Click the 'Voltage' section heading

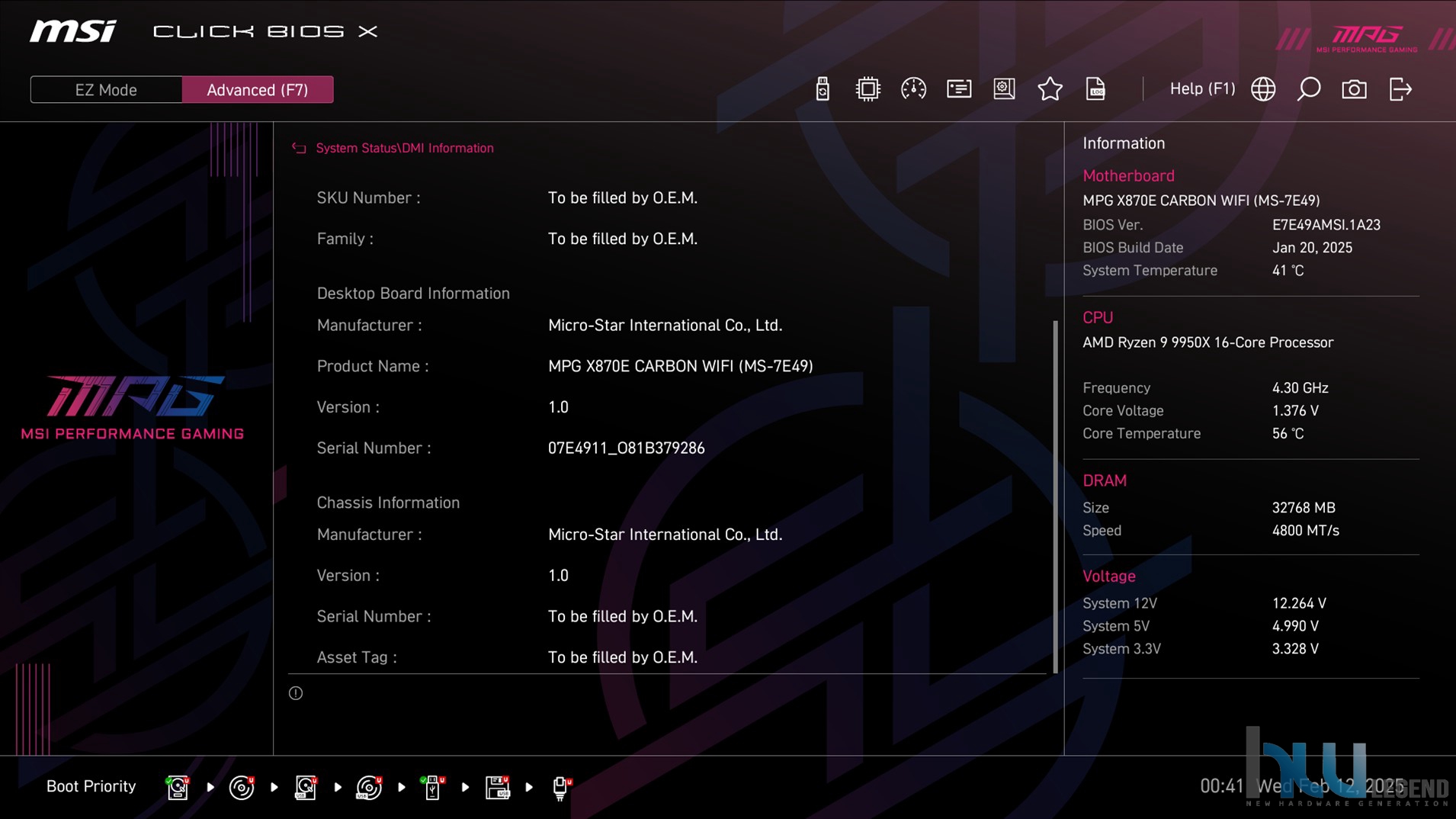pos(1108,577)
